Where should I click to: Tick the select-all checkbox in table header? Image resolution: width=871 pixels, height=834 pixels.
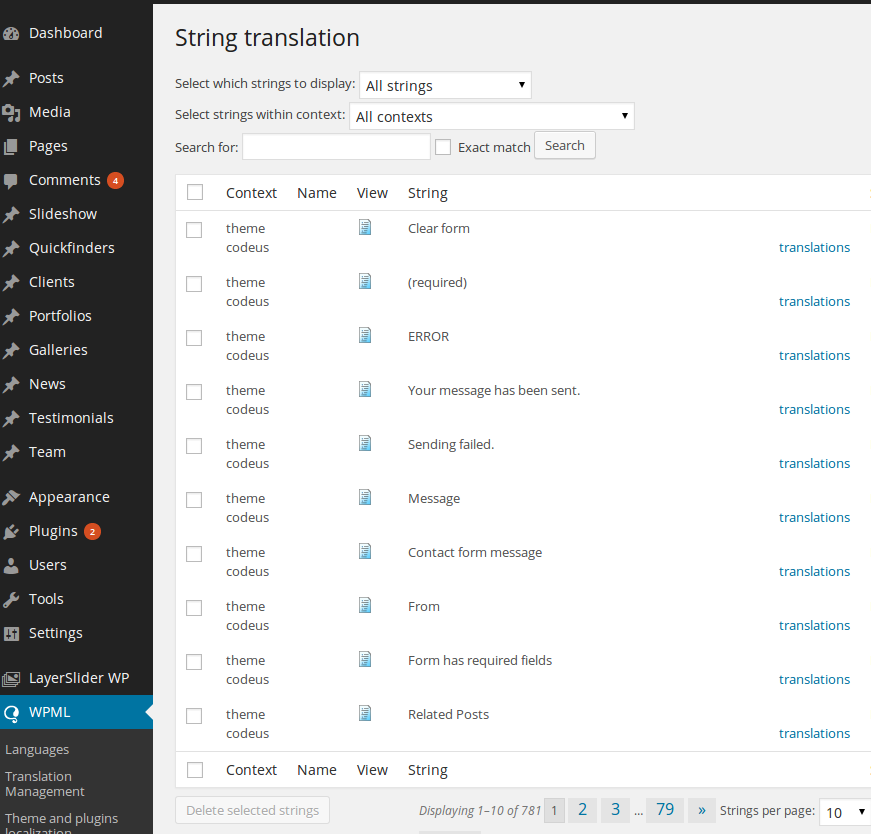(x=195, y=192)
